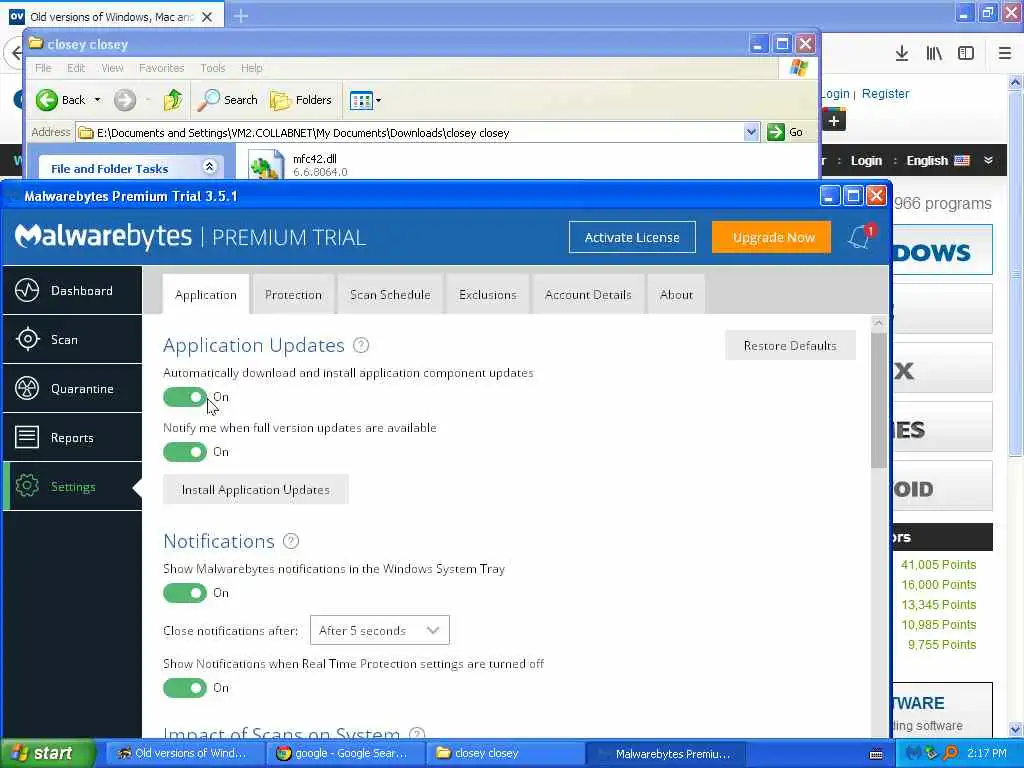Toggle full version update notifications
The height and width of the screenshot is (768, 1024).
pyautogui.click(x=185, y=452)
